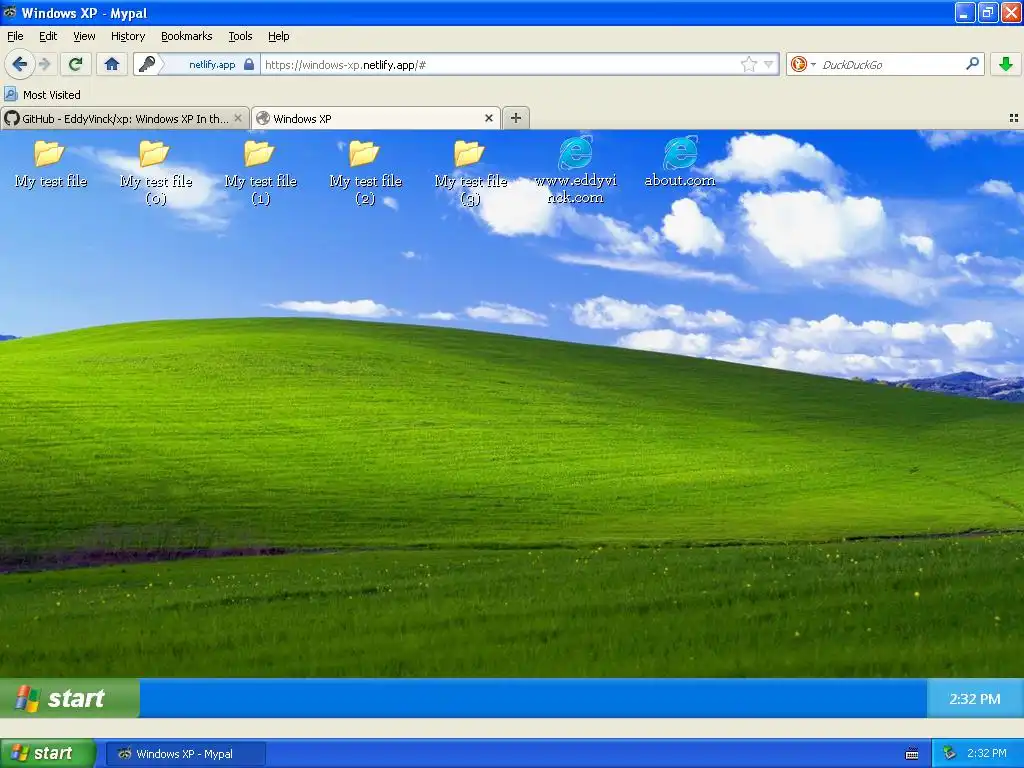Select the My test file (3) folder
1024x768 pixels.
(470, 172)
